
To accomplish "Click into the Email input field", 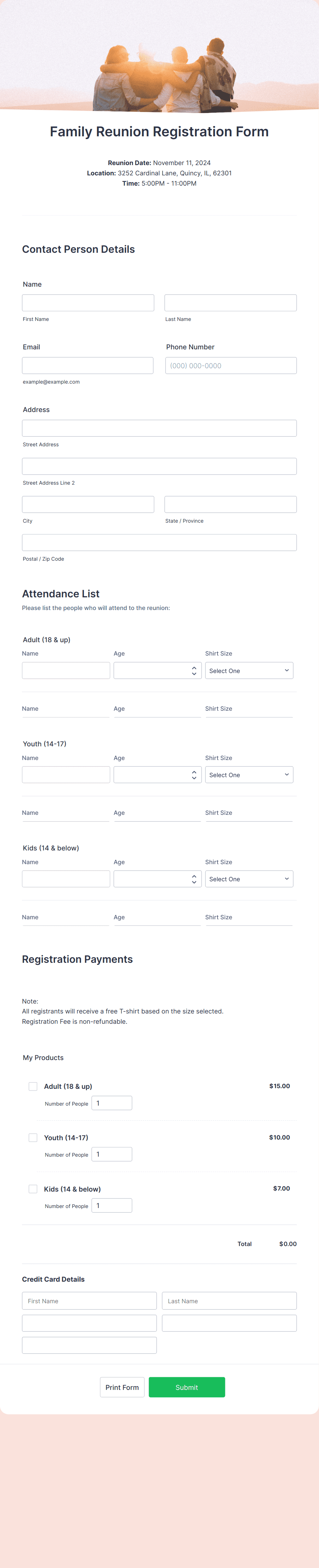I will (x=88, y=366).
